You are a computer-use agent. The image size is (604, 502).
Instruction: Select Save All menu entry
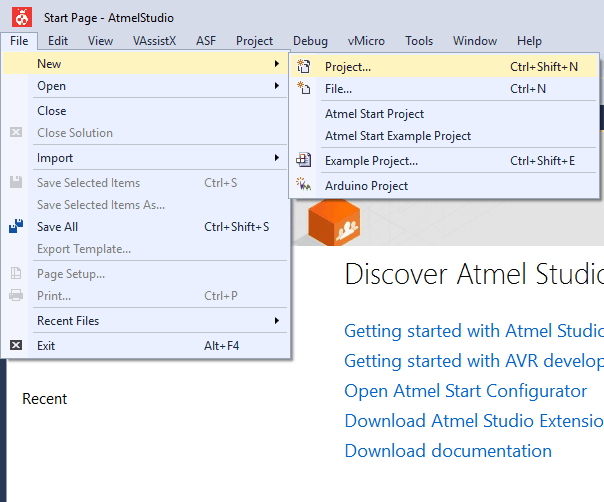point(146,227)
